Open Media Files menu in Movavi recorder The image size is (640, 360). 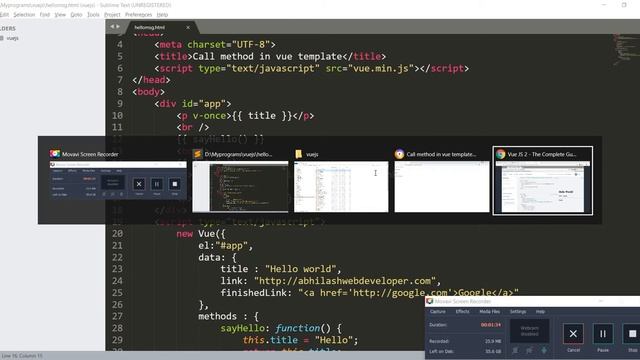489,311
